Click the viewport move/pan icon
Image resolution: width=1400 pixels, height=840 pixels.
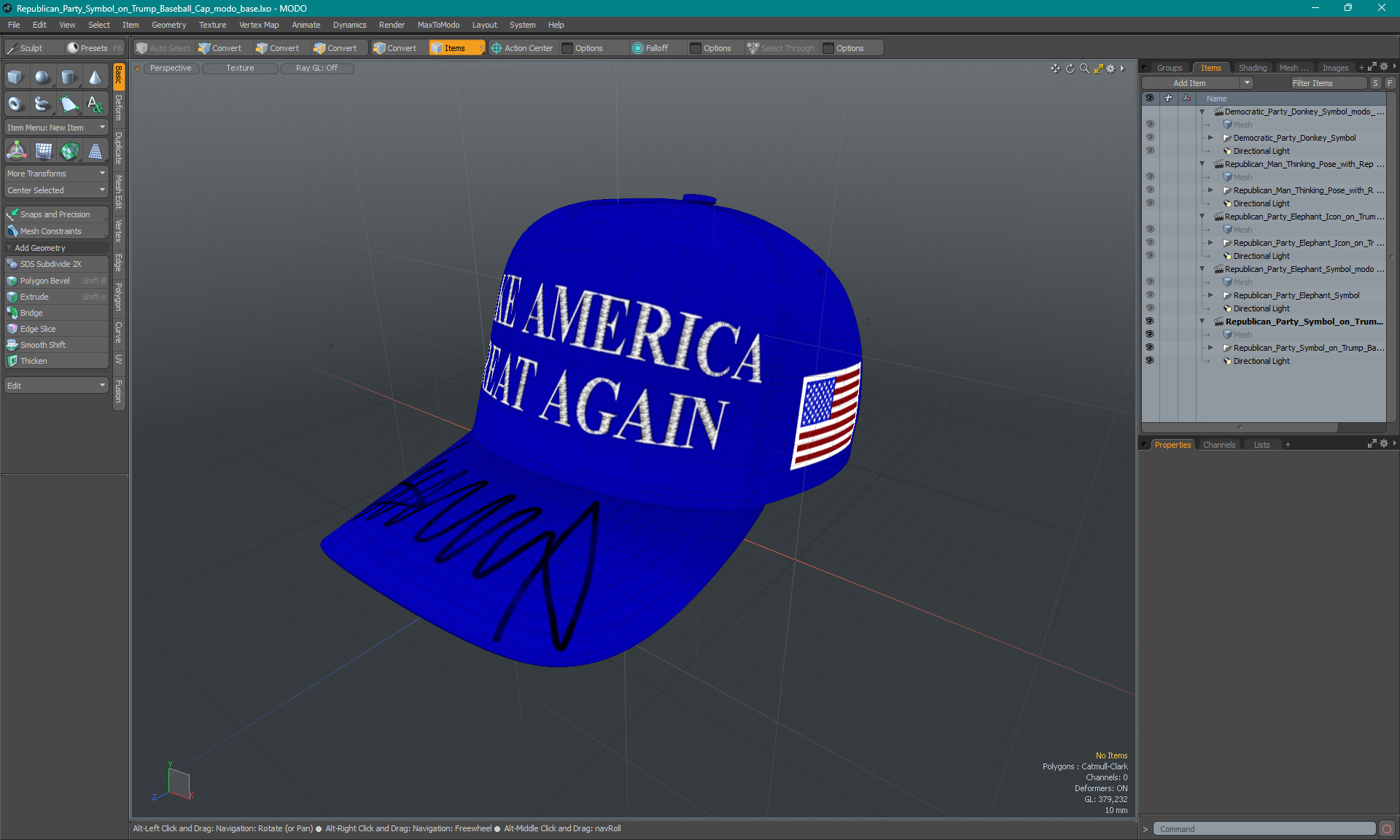click(1055, 69)
